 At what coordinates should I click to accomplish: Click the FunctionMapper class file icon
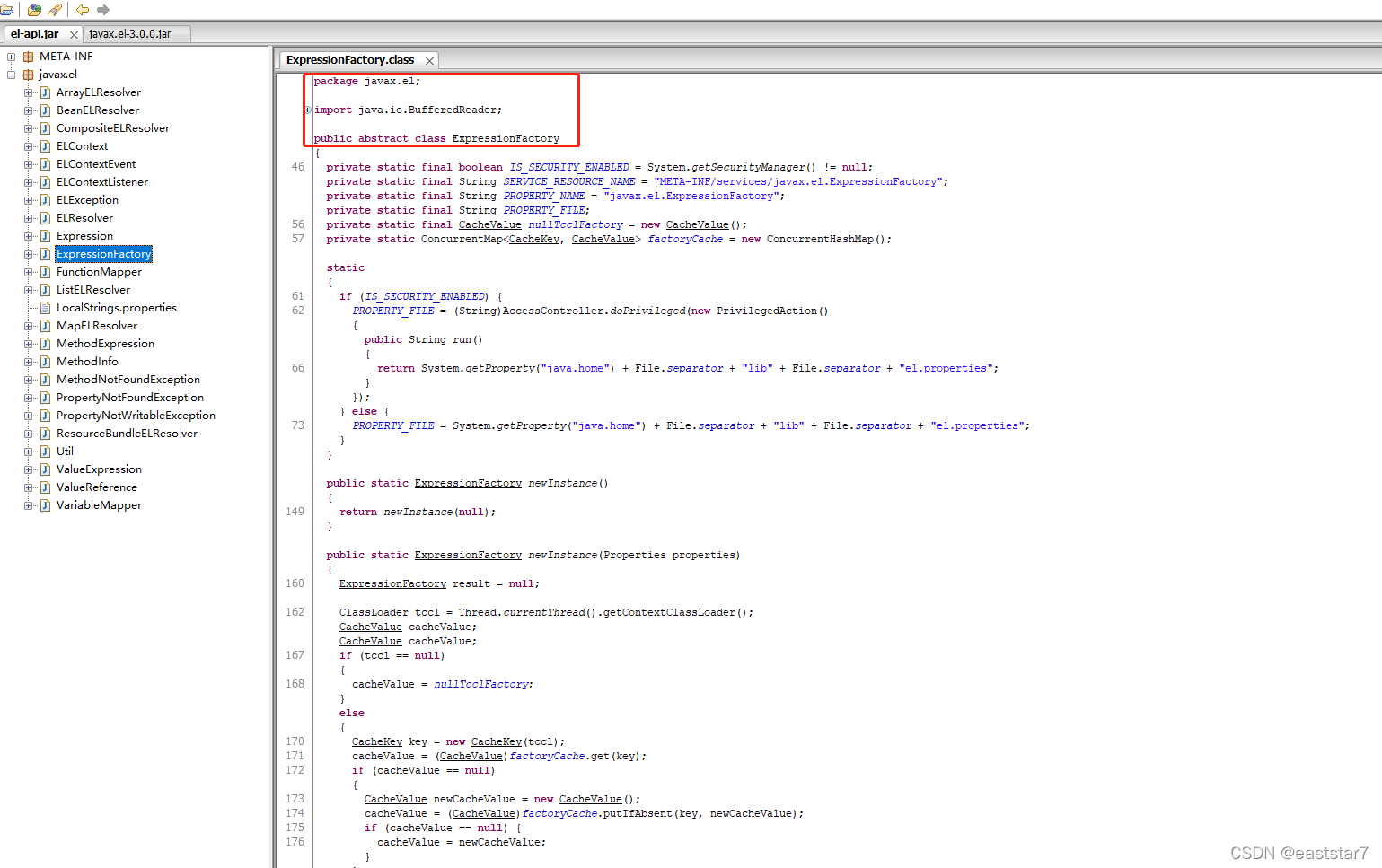45,272
